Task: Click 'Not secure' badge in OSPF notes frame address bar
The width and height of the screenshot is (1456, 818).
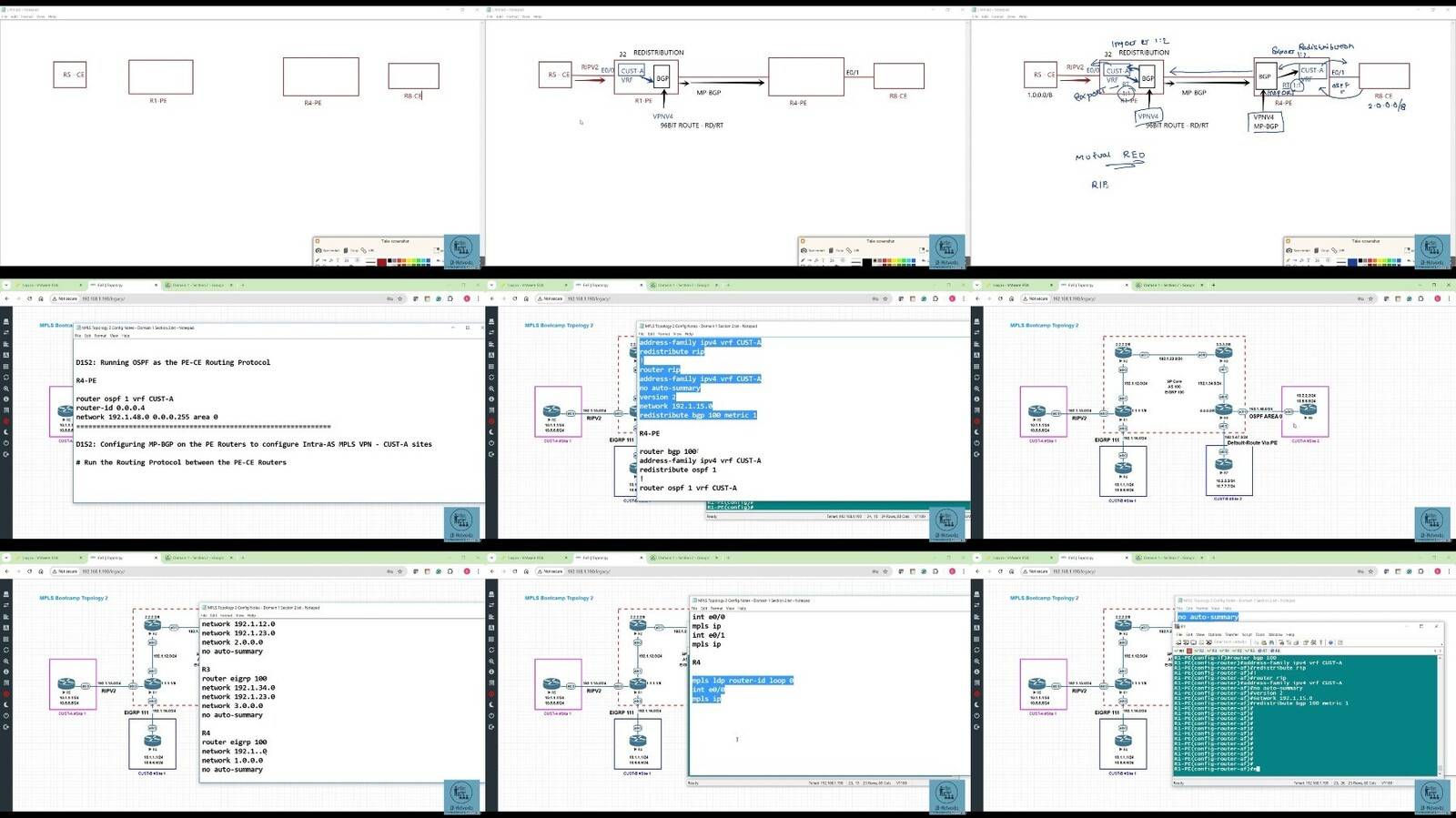Action: click(x=65, y=298)
